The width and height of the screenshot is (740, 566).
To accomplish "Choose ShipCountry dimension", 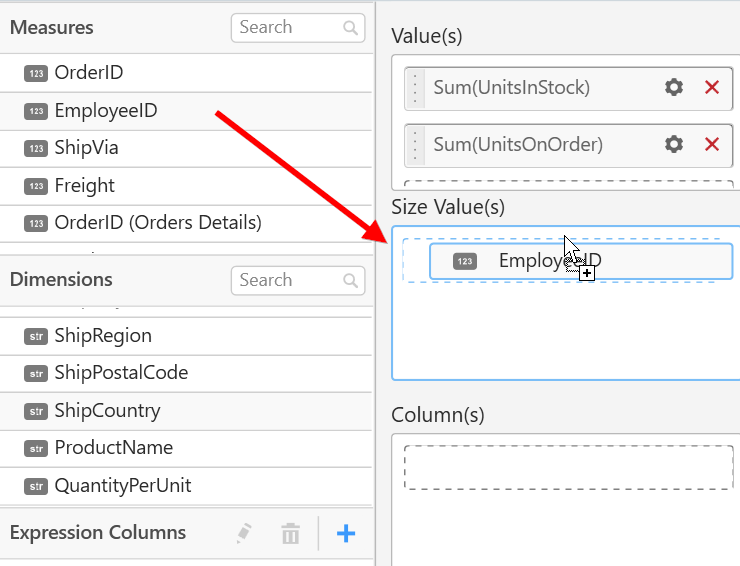I will coord(107,411).
